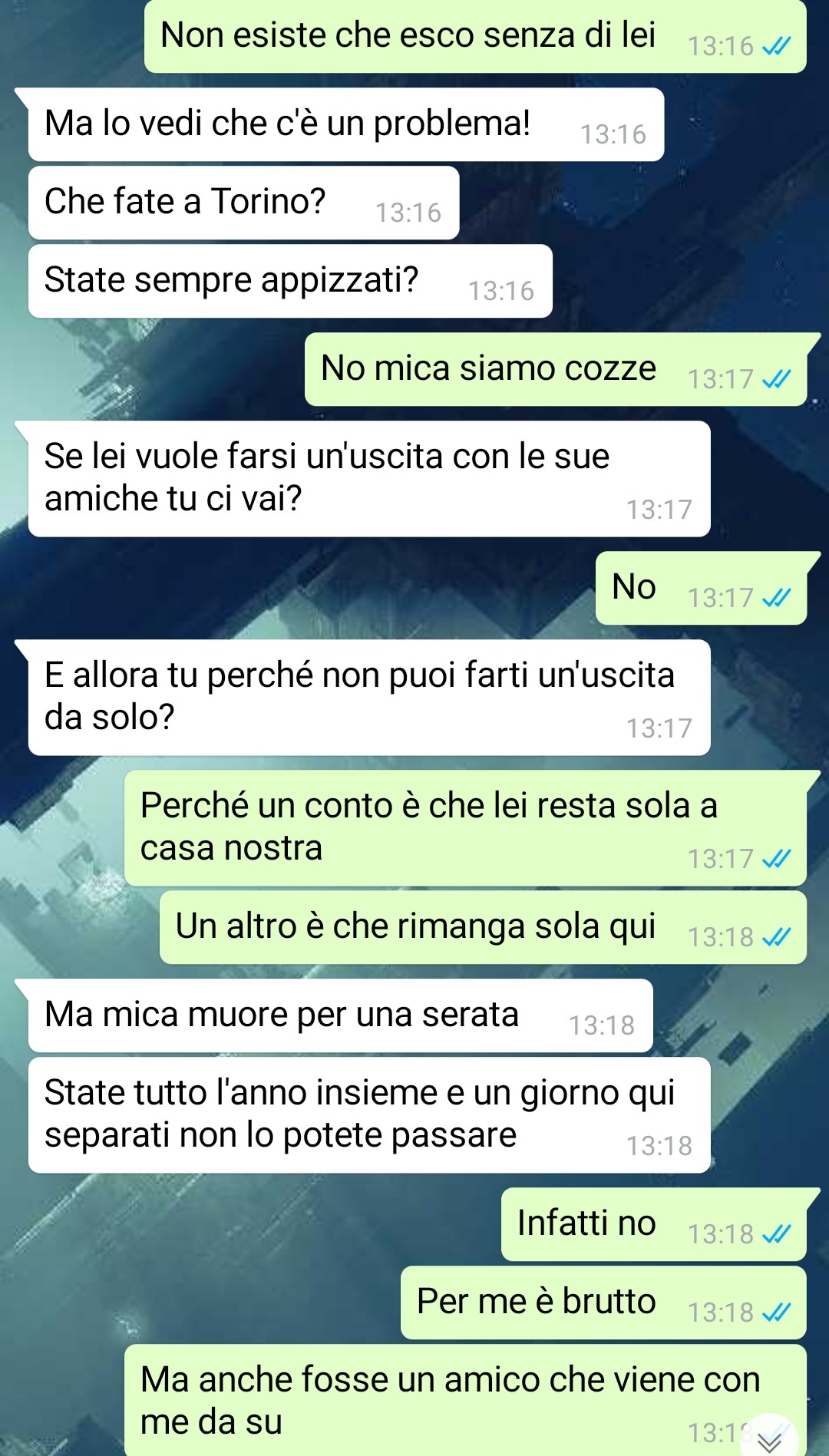Tap the scroll-to-bottom double chevron button
829x1456 pixels.
click(x=769, y=1436)
